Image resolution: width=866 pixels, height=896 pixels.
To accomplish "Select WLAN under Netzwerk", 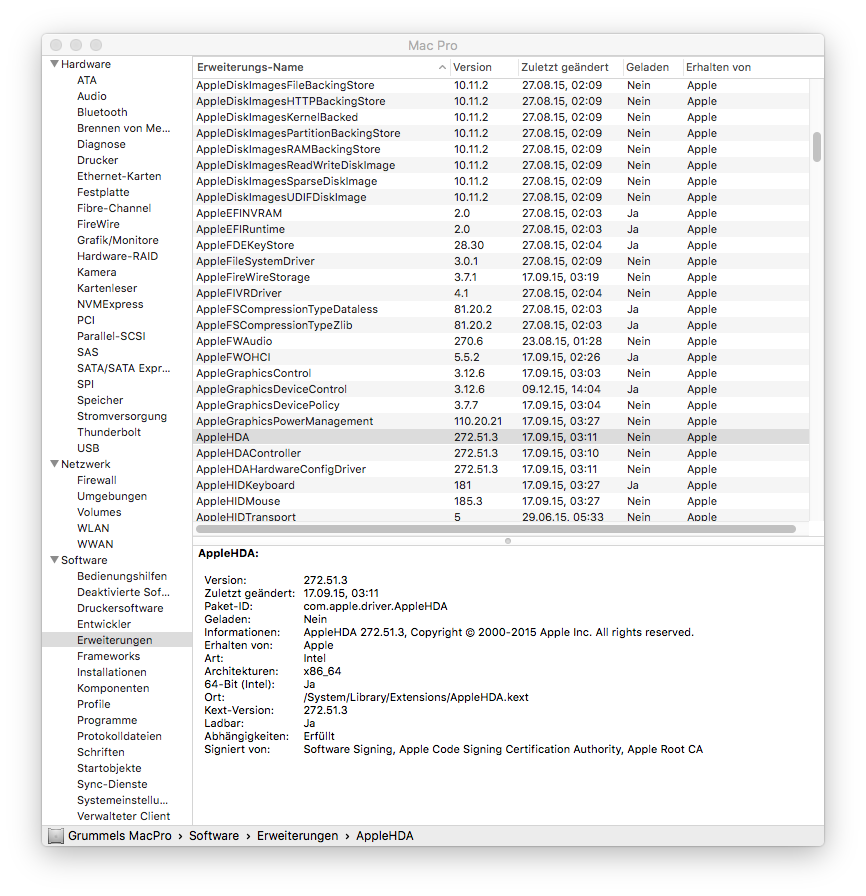I will coord(93,528).
